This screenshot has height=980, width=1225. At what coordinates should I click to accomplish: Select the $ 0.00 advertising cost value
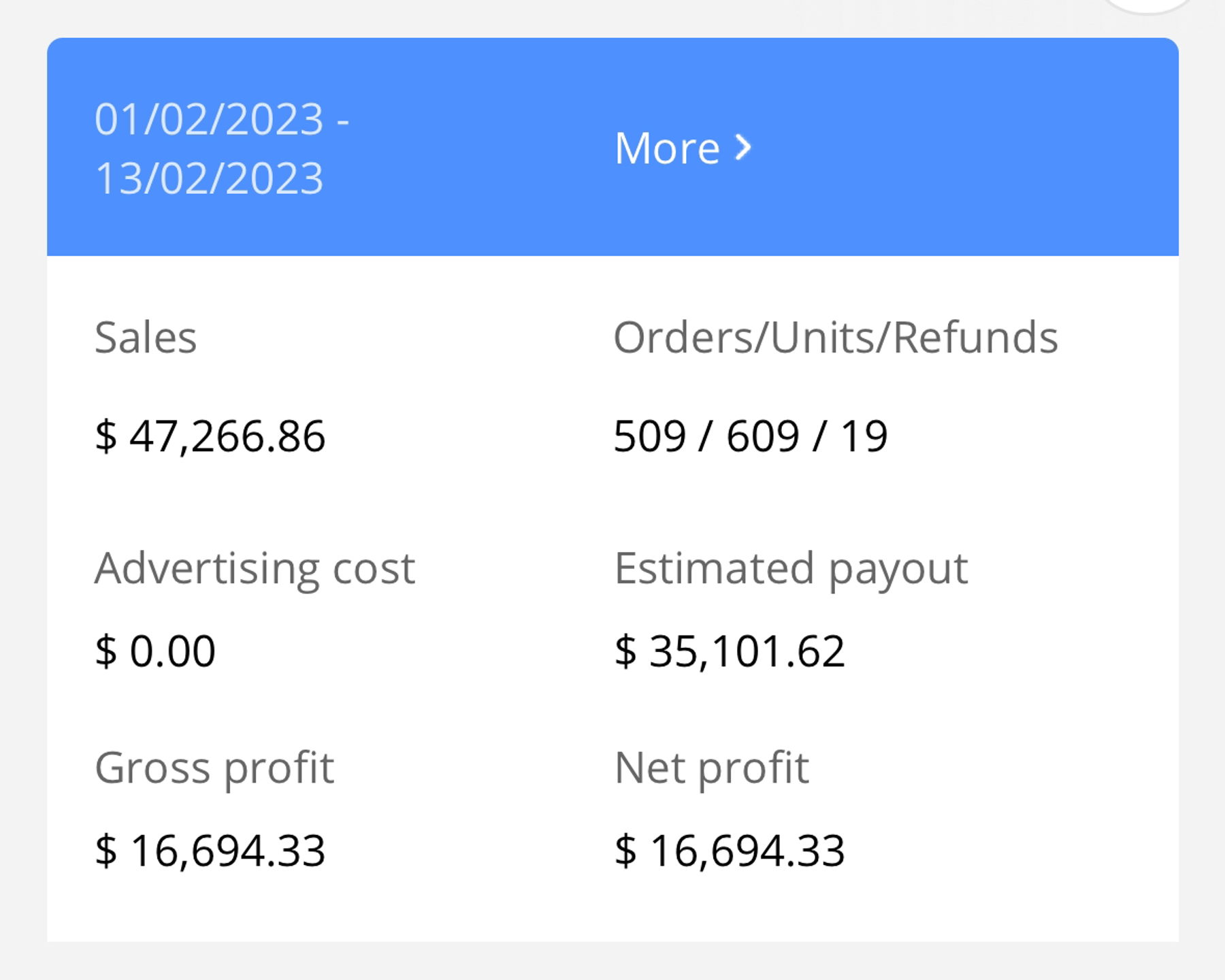point(155,651)
